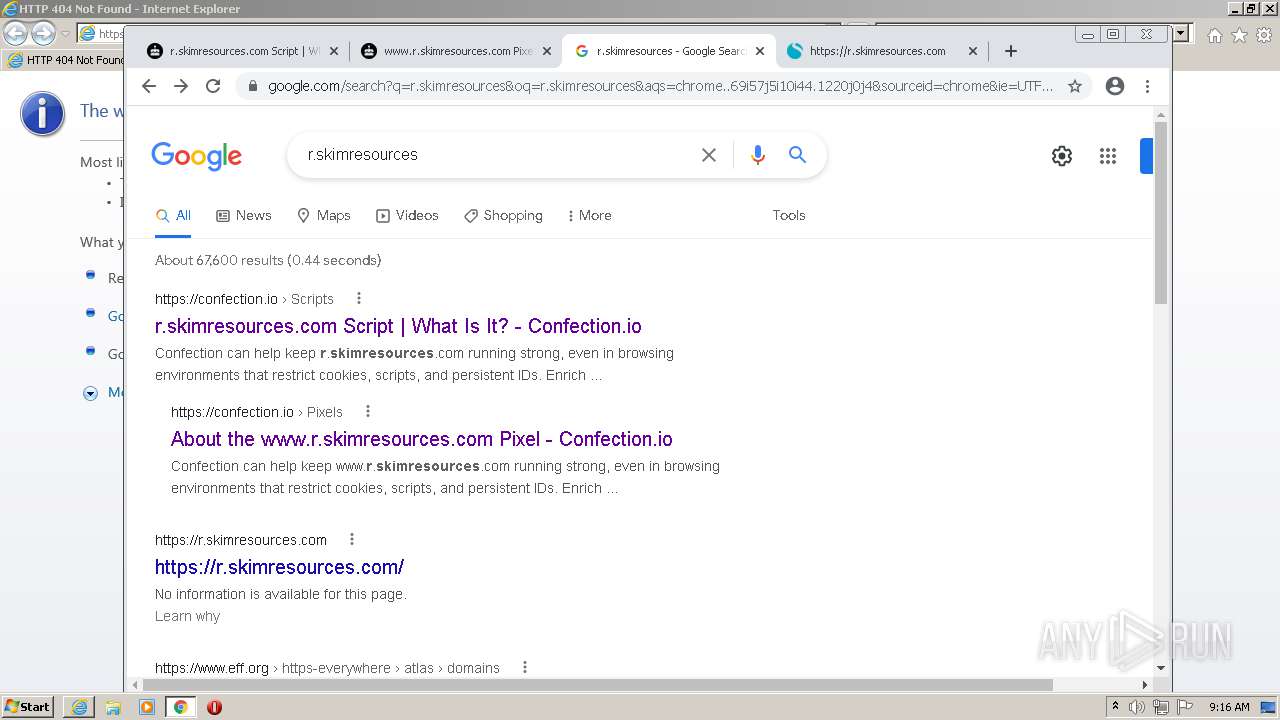Start voice search with the microphone
The image size is (1280, 720).
coord(758,155)
